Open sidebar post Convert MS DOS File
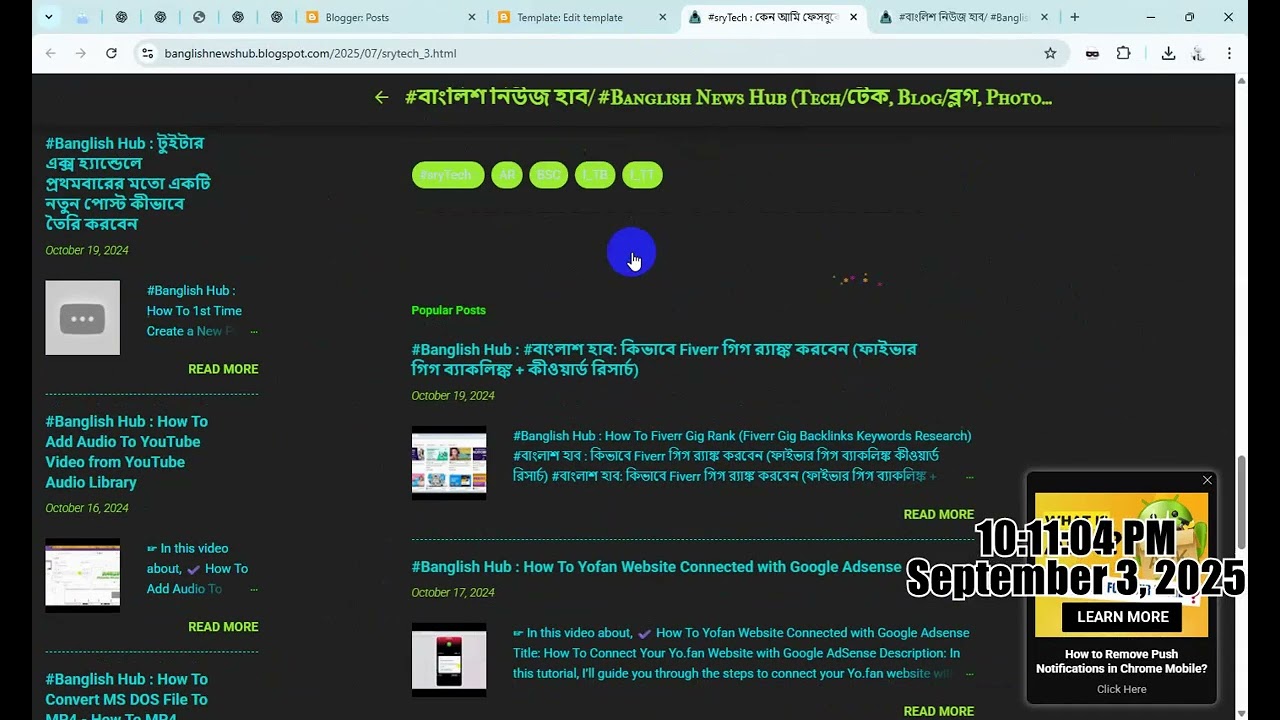The height and width of the screenshot is (720, 1280). coord(126,697)
